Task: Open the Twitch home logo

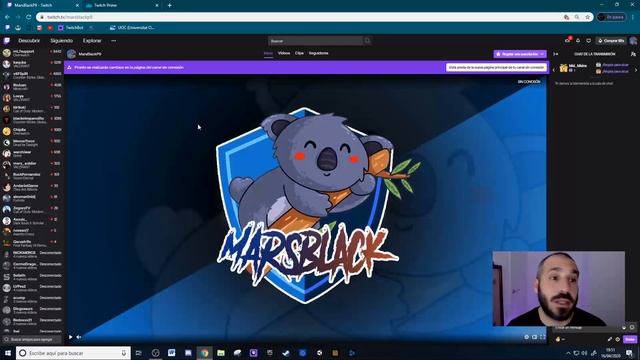Action: (7, 41)
